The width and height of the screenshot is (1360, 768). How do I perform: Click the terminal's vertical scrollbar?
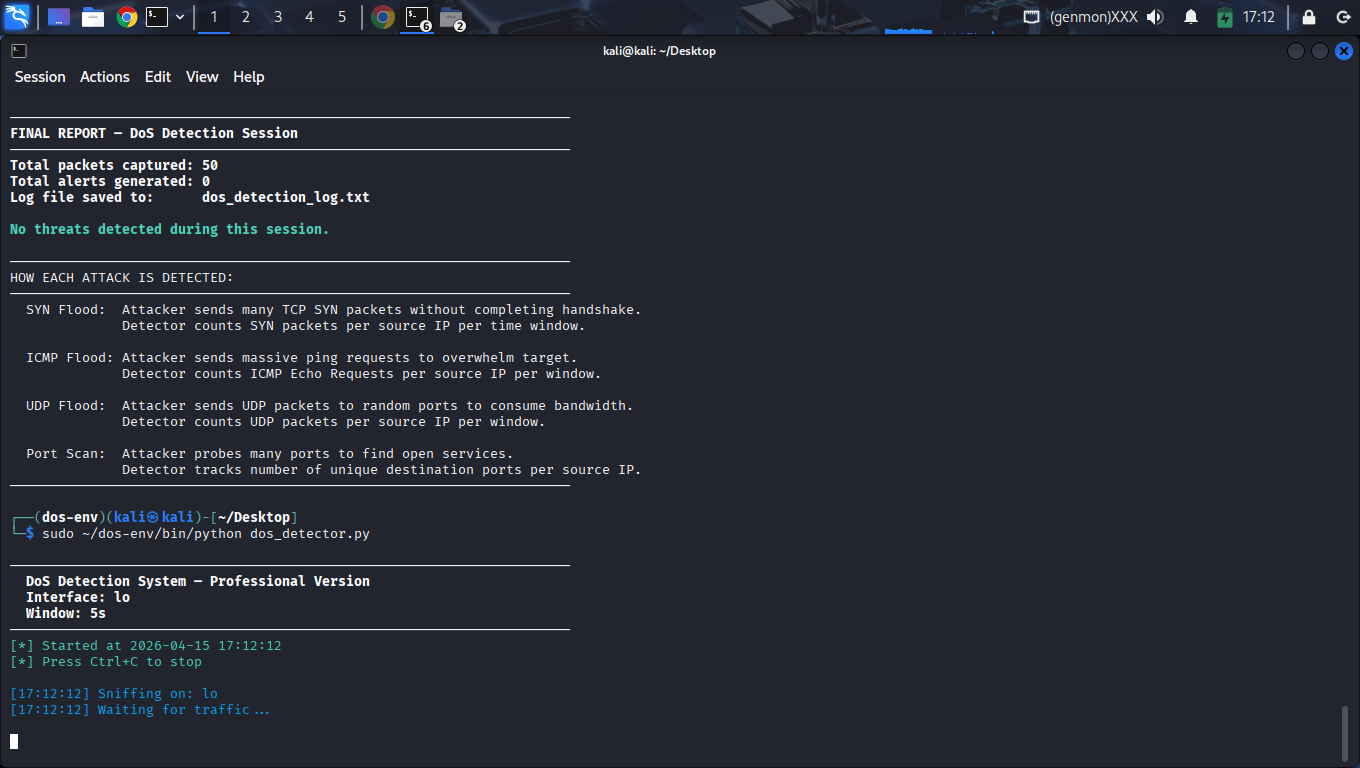click(1344, 733)
